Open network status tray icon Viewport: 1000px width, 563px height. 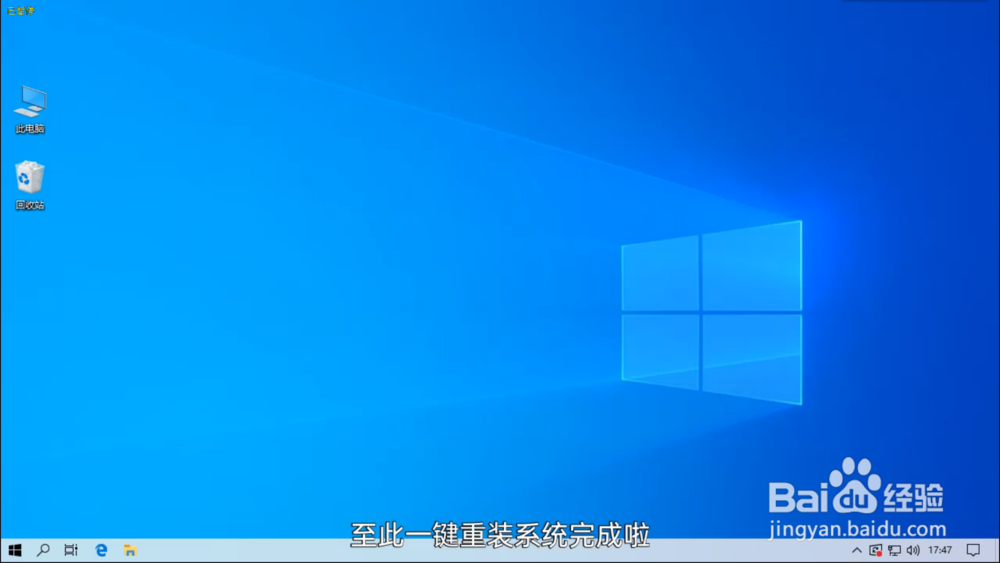895,550
